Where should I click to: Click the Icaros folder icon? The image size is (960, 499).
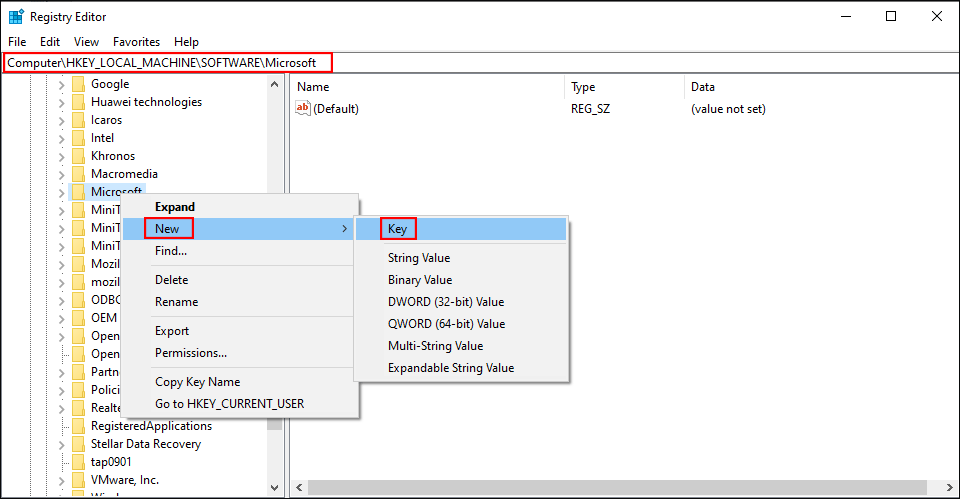(78, 120)
